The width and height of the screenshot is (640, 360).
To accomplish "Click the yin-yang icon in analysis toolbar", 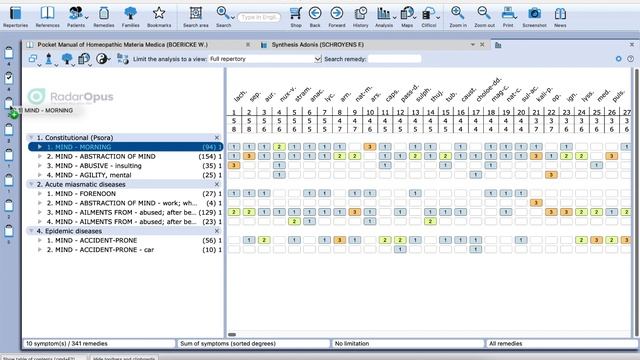I will [x=101, y=59].
